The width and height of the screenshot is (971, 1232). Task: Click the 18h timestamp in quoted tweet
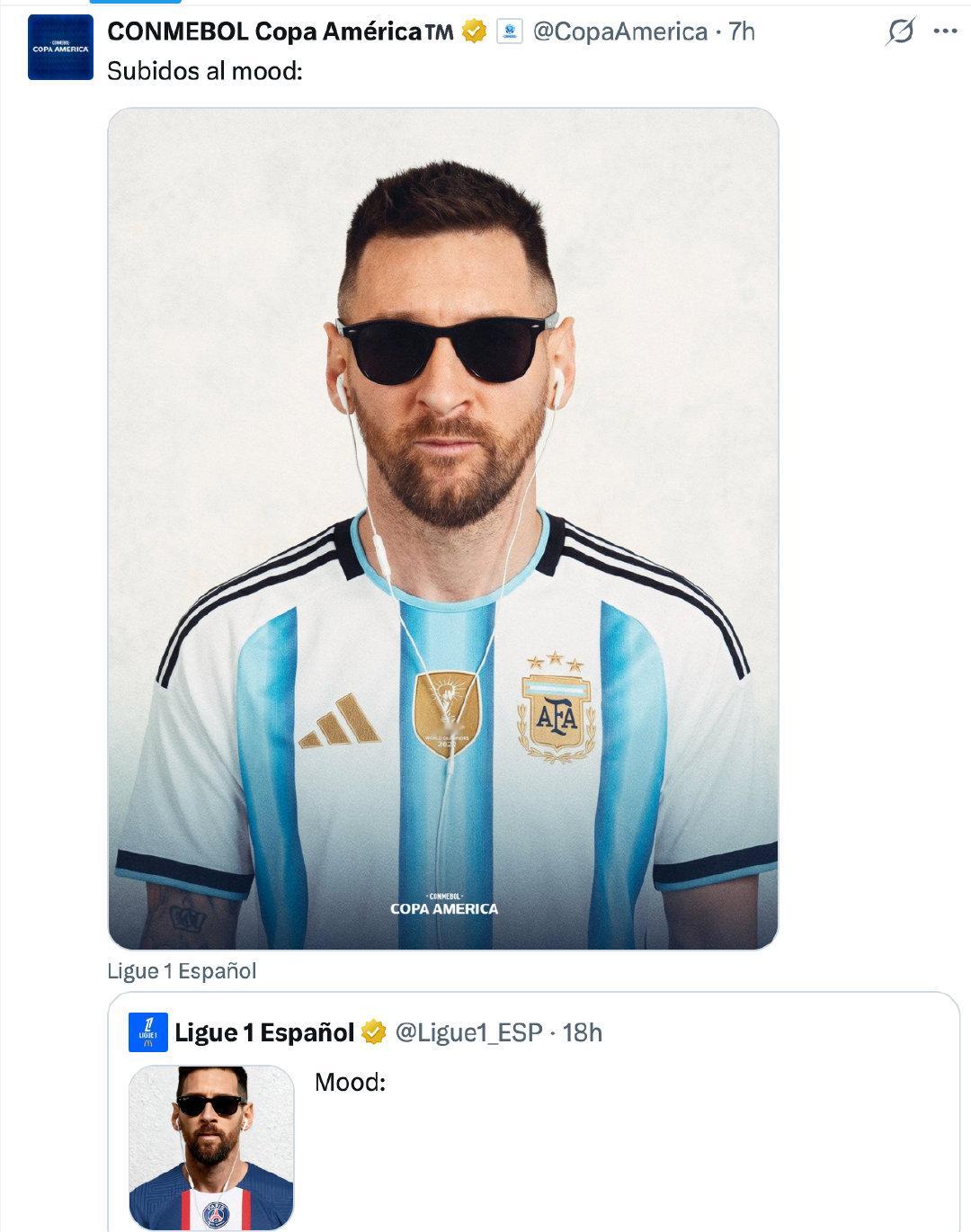coord(583,1032)
